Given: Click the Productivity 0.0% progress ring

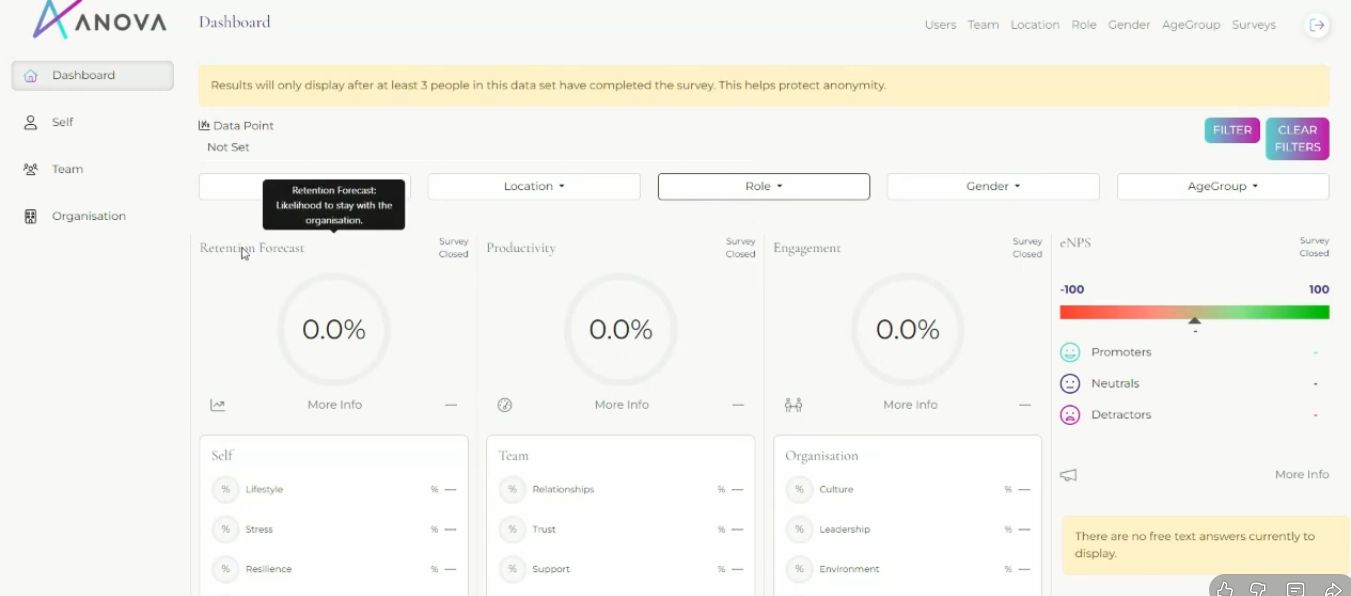Looking at the screenshot, I should (x=621, y=330).
